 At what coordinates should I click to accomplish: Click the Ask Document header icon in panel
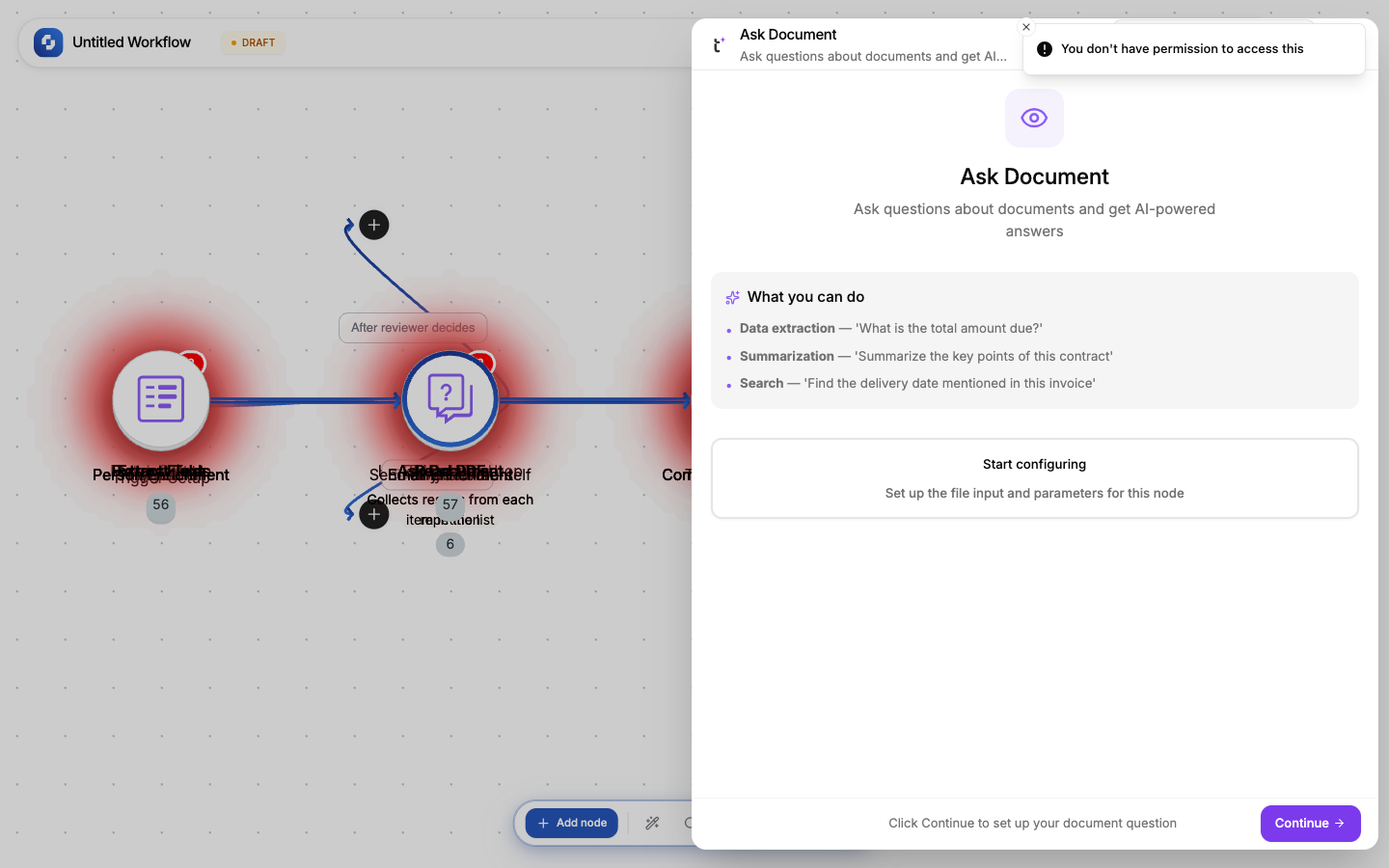(718, 44)
